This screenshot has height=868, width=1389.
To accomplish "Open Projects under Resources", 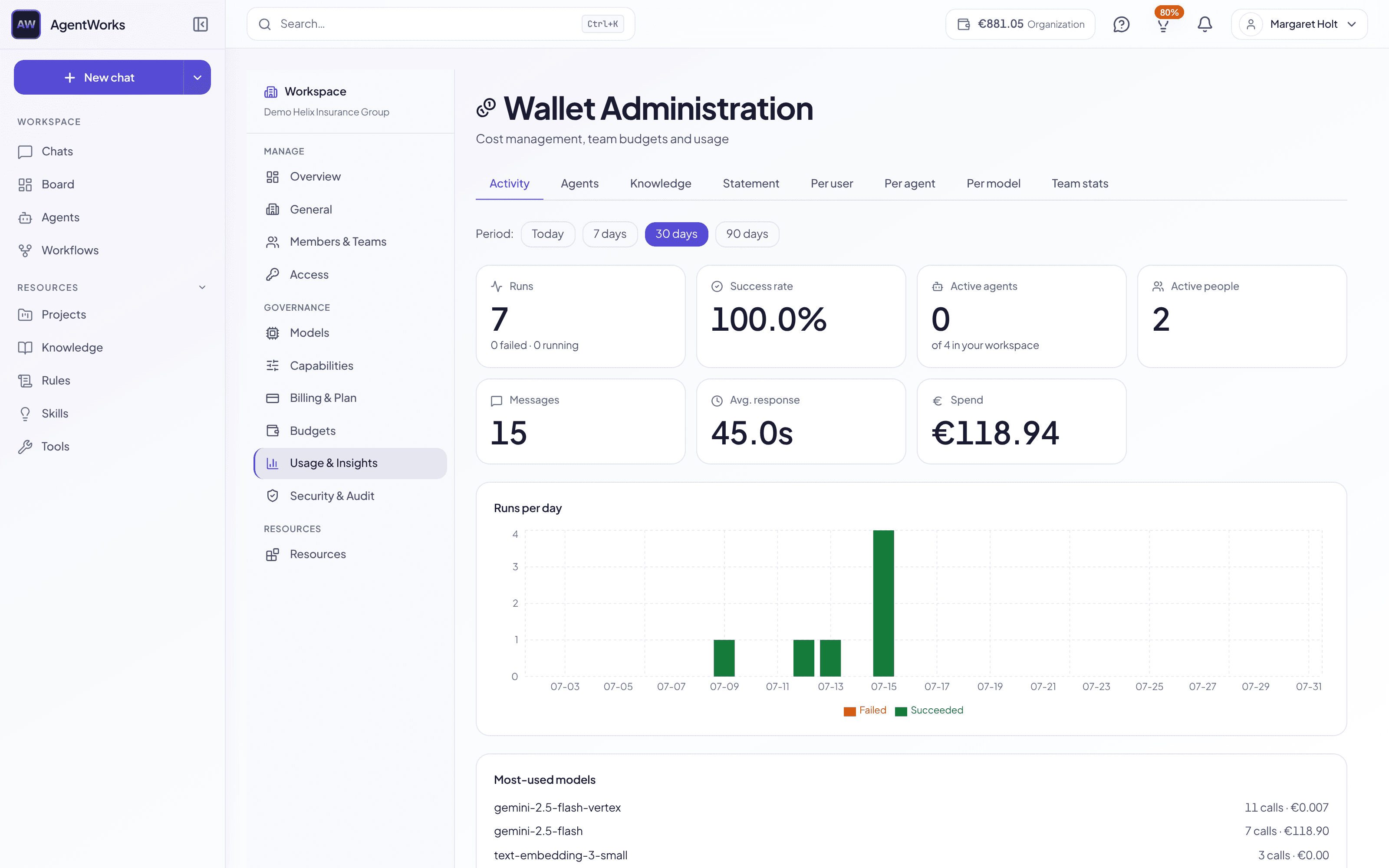I will coord(112,315).
